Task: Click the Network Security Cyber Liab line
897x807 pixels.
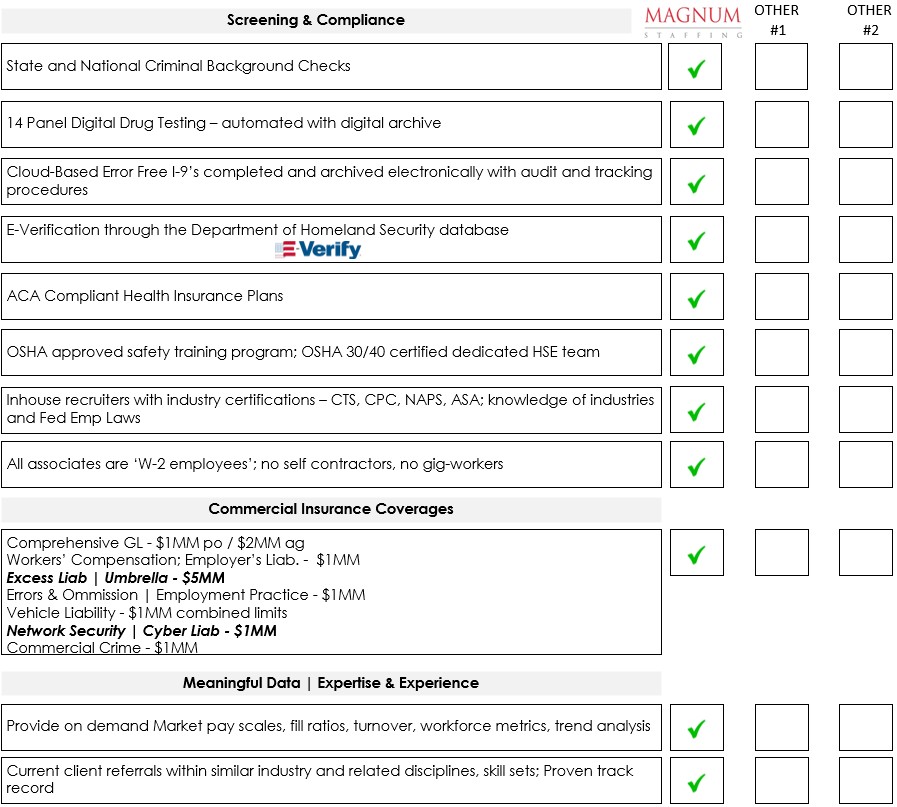Action: [142, 631]
